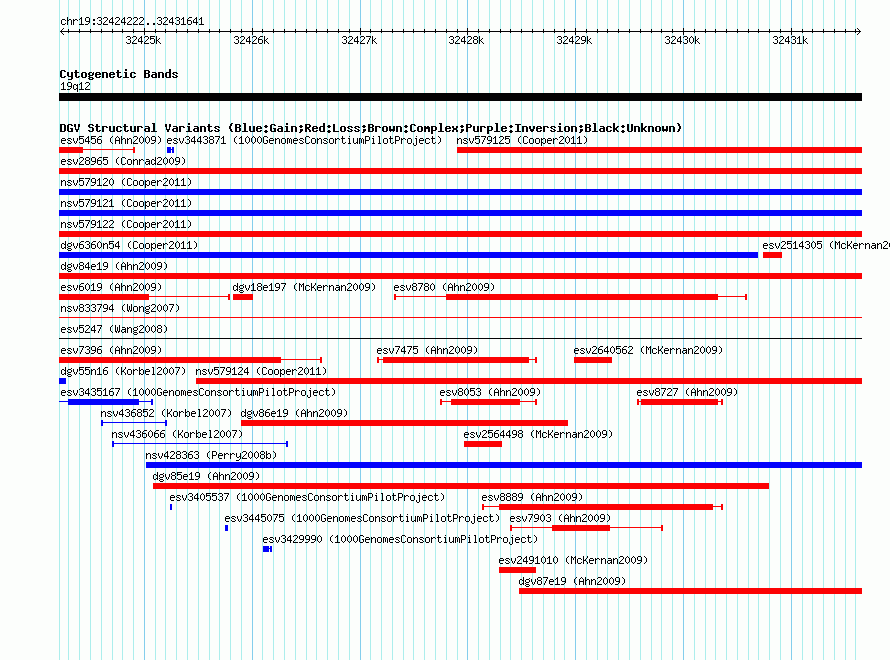Select esv5247 (Wang2008) label
Screen dimensions: 890x660
click(x=114, y=329)
